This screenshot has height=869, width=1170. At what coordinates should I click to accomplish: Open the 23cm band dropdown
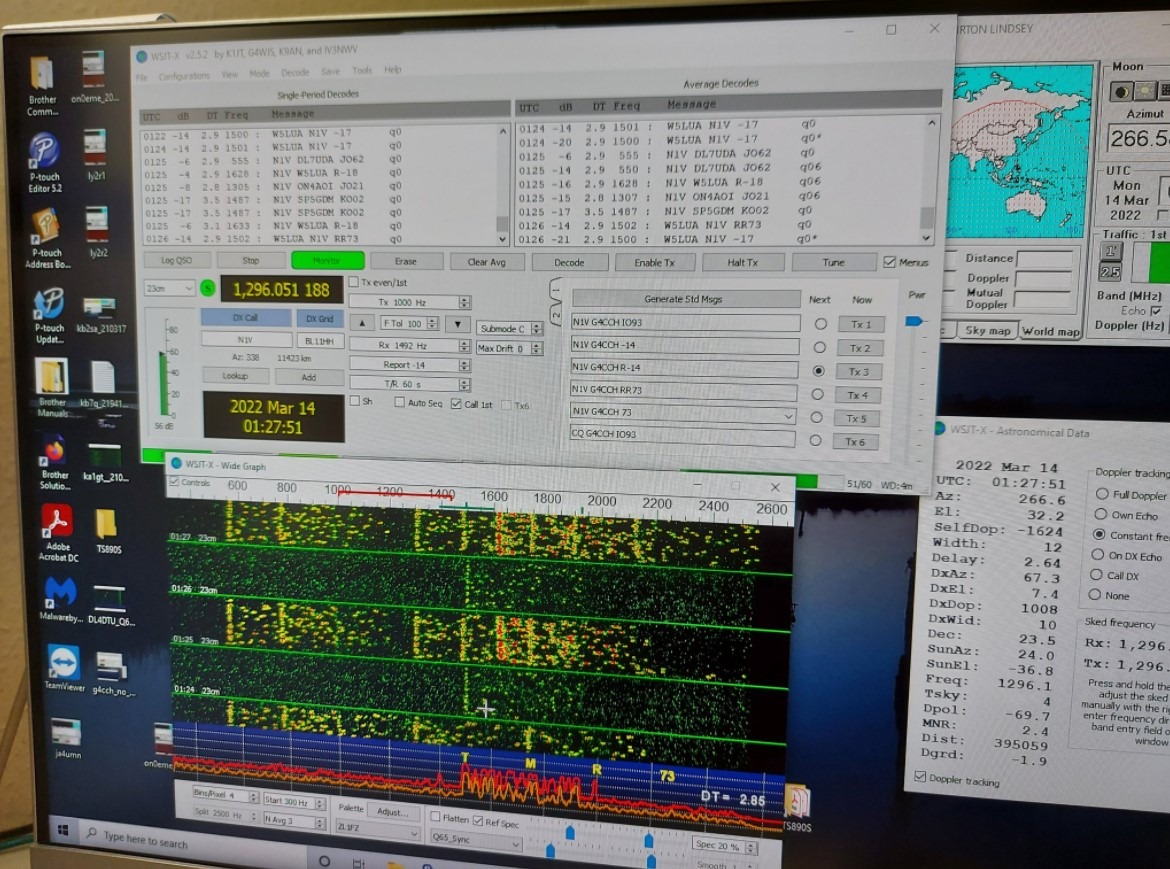(169, 288)
